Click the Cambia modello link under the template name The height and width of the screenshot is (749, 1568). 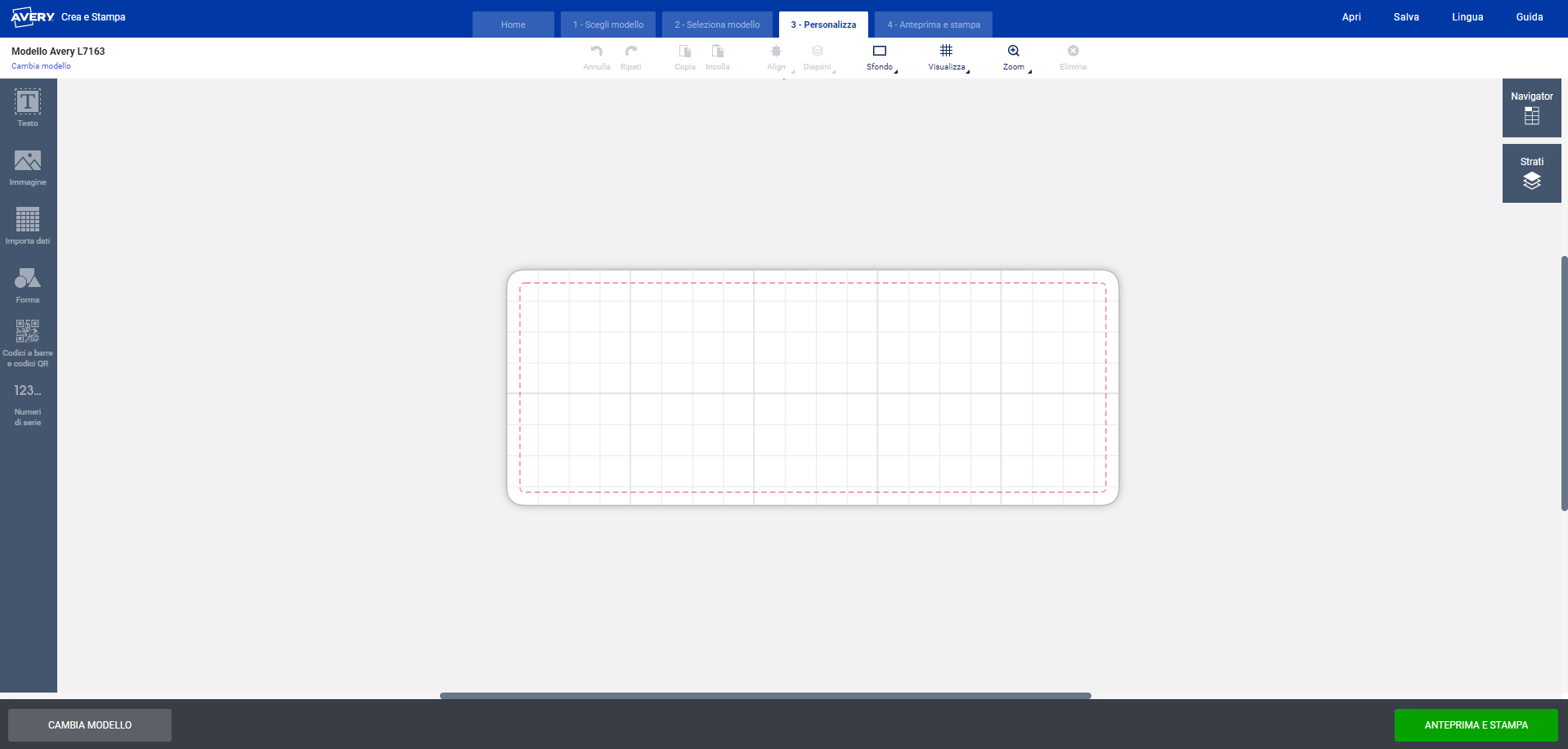(x=41, y=65)
